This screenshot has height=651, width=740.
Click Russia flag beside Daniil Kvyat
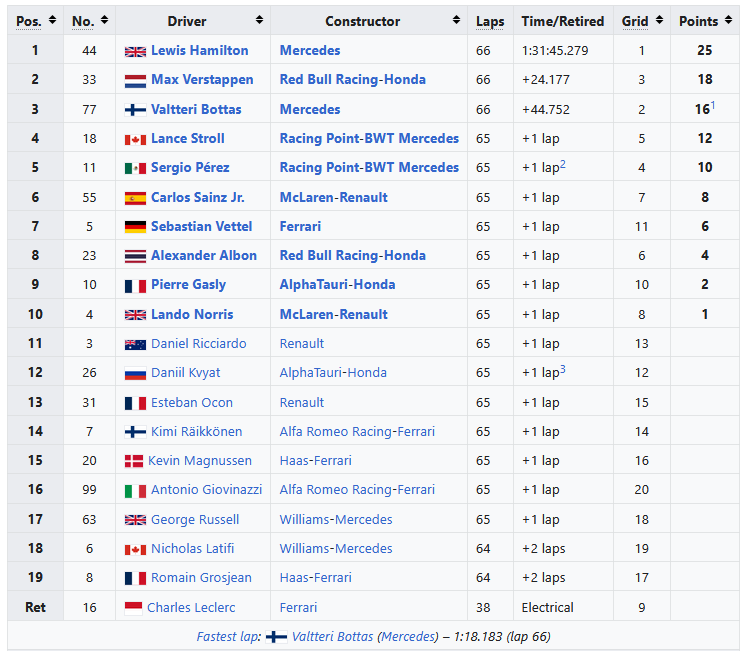pos(135,374)
